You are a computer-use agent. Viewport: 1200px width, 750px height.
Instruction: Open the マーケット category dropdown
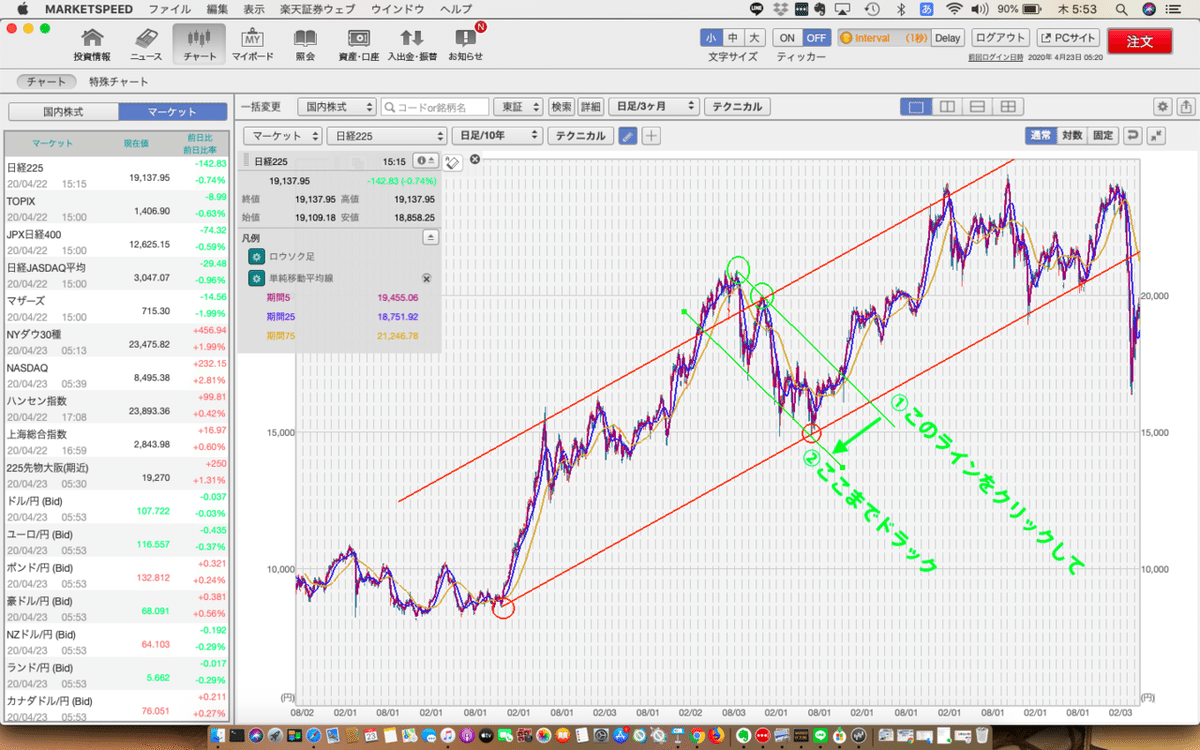click(x=284, y=136)
